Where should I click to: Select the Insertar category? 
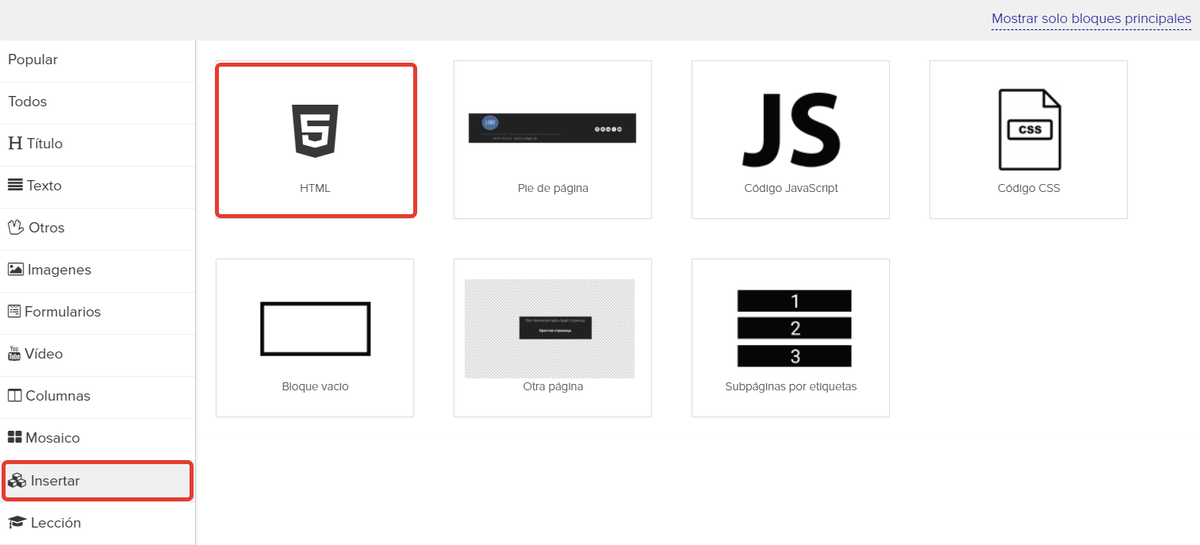pos(97,481)
